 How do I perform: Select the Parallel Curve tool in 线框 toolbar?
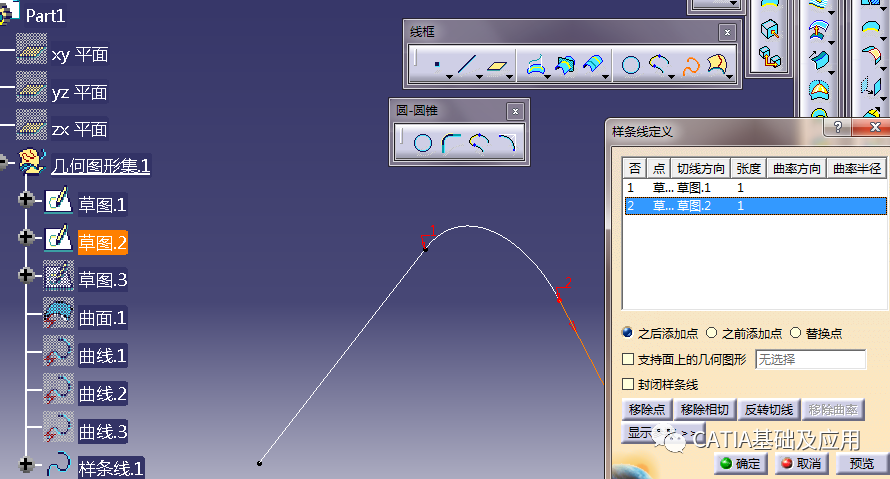pyautogui.click(x=593, y=64)
